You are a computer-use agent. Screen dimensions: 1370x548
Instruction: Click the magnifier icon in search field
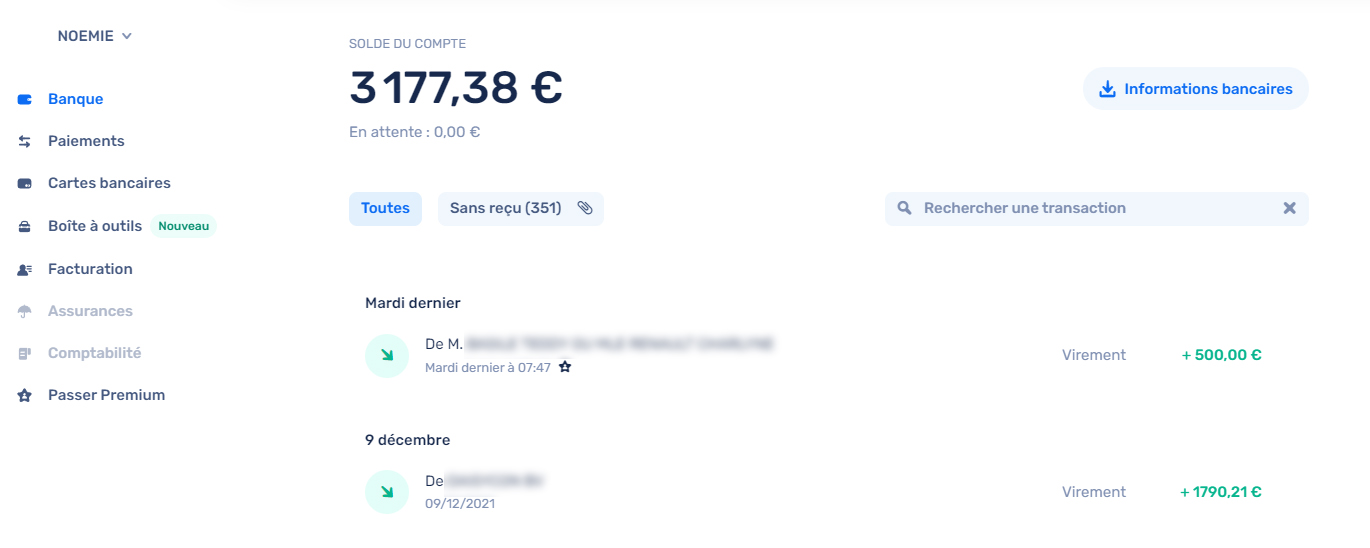click(904, 208)
